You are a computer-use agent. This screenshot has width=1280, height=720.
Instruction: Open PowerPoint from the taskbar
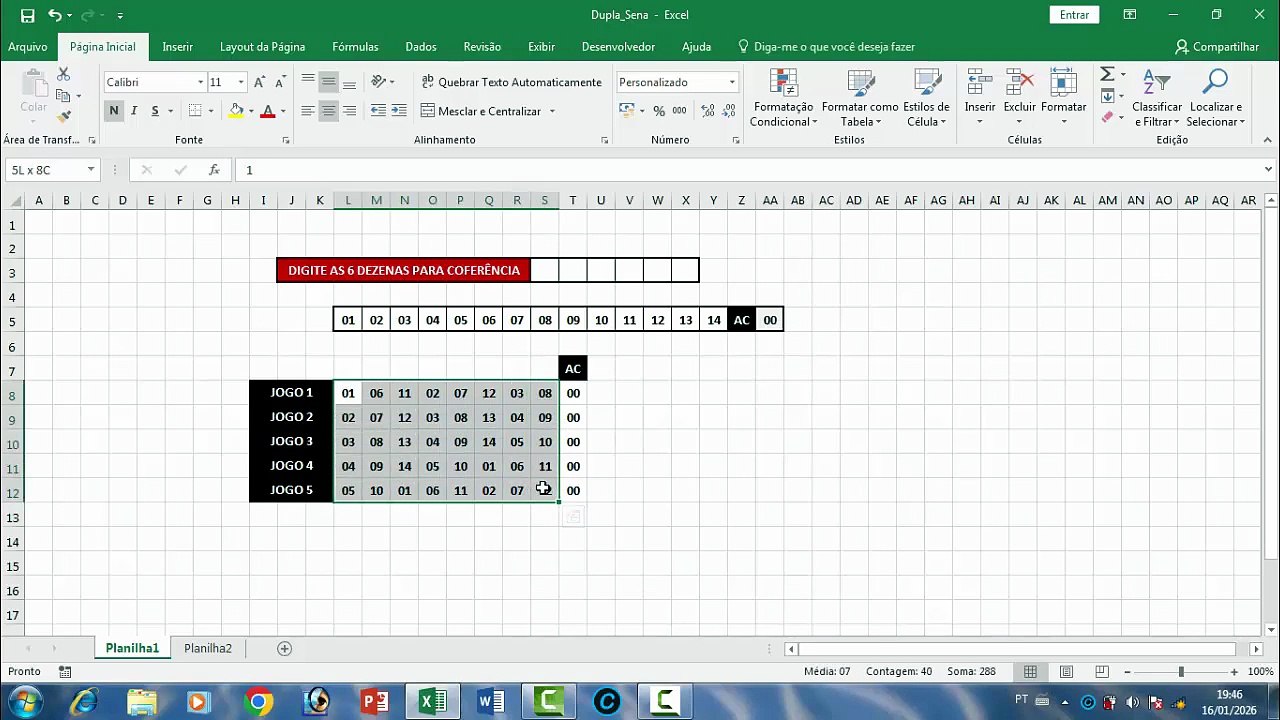374,701
